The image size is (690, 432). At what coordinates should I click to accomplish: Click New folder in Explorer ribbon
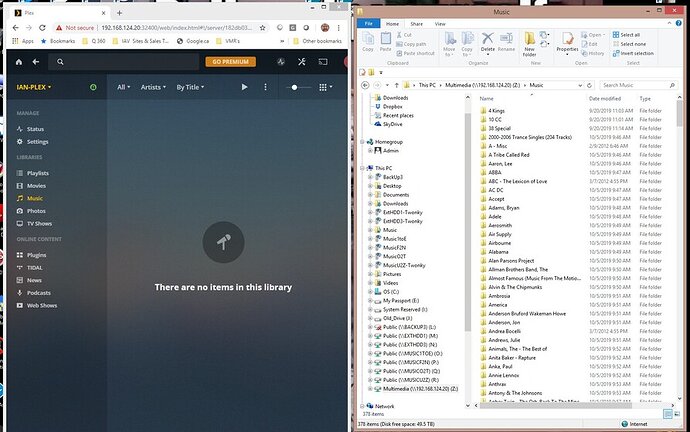529,44
